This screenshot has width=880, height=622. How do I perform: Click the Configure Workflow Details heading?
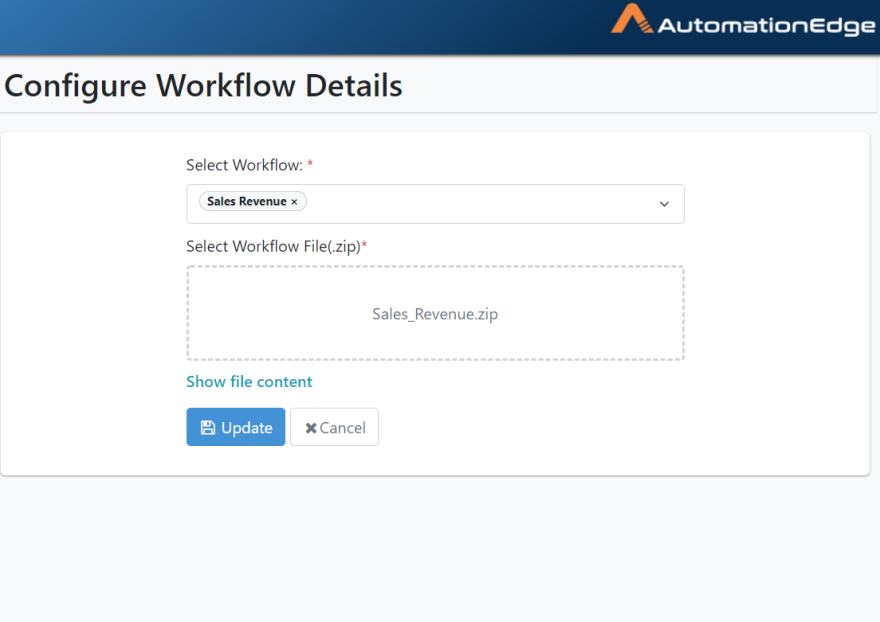pyautogui.click(x=203, y=86)
